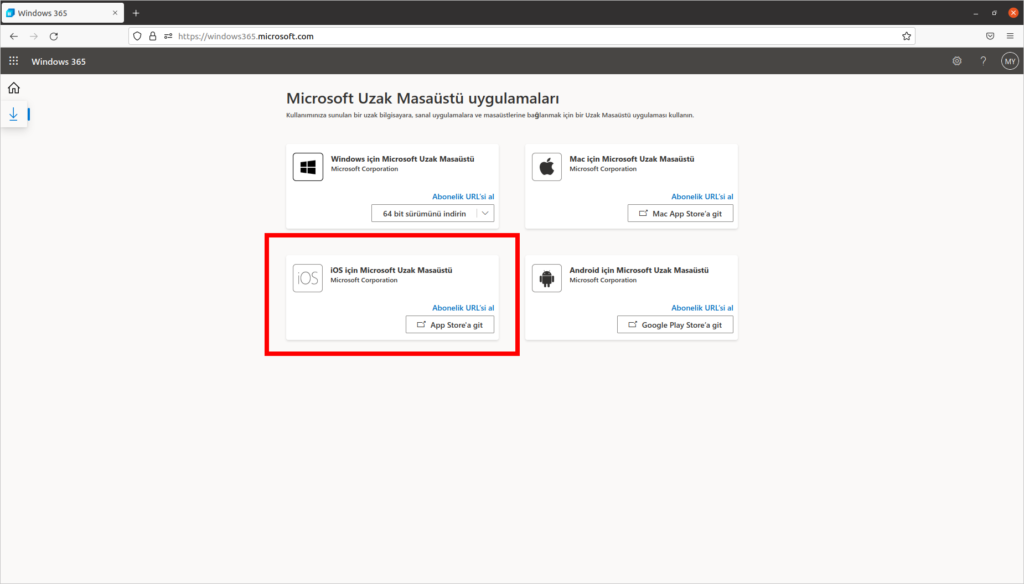This screenshot has height=584, width=1024.
Task: Open a new browser tab
Action: pos(136,13)
